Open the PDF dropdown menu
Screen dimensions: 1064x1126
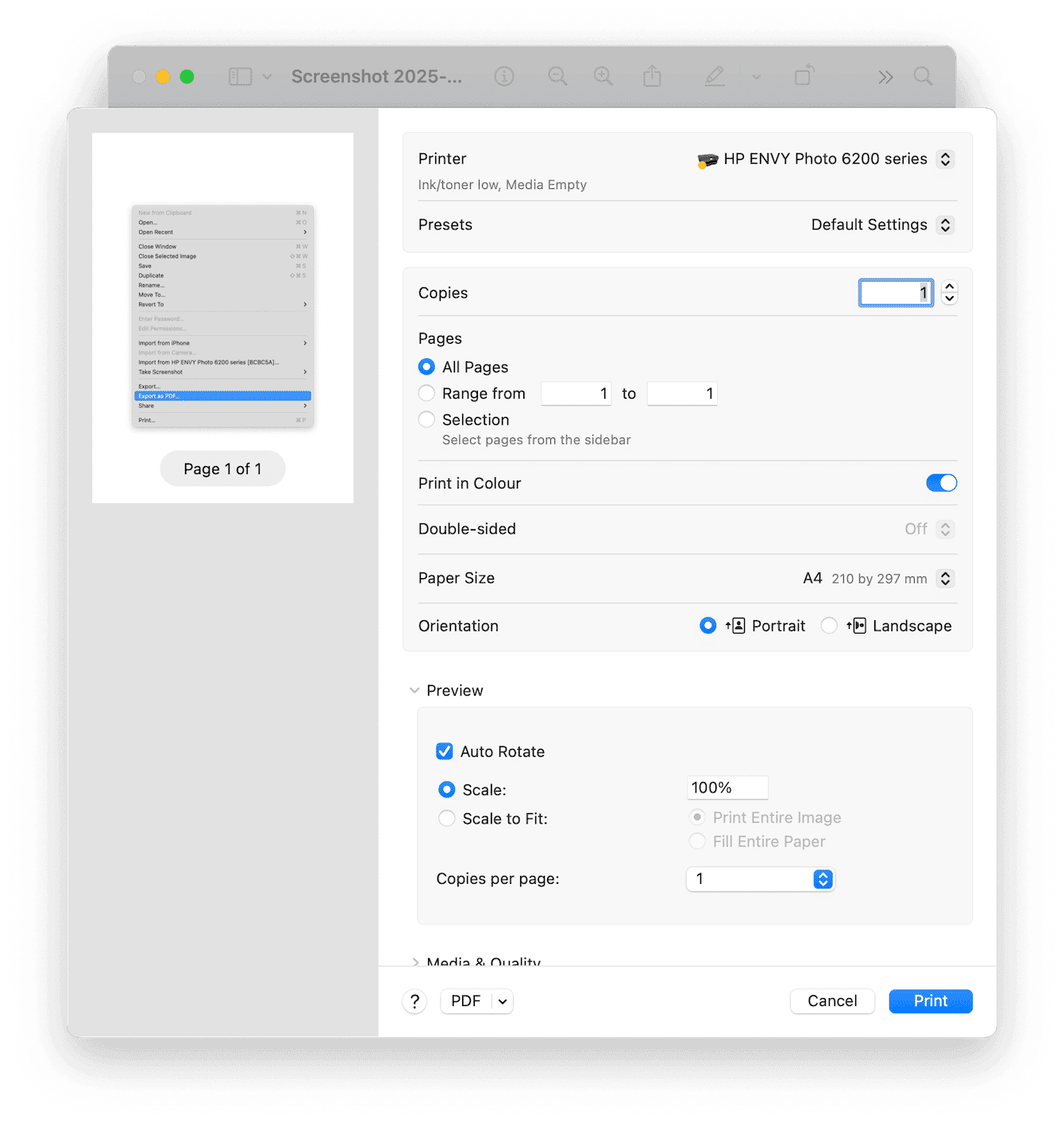(476, 1001)
